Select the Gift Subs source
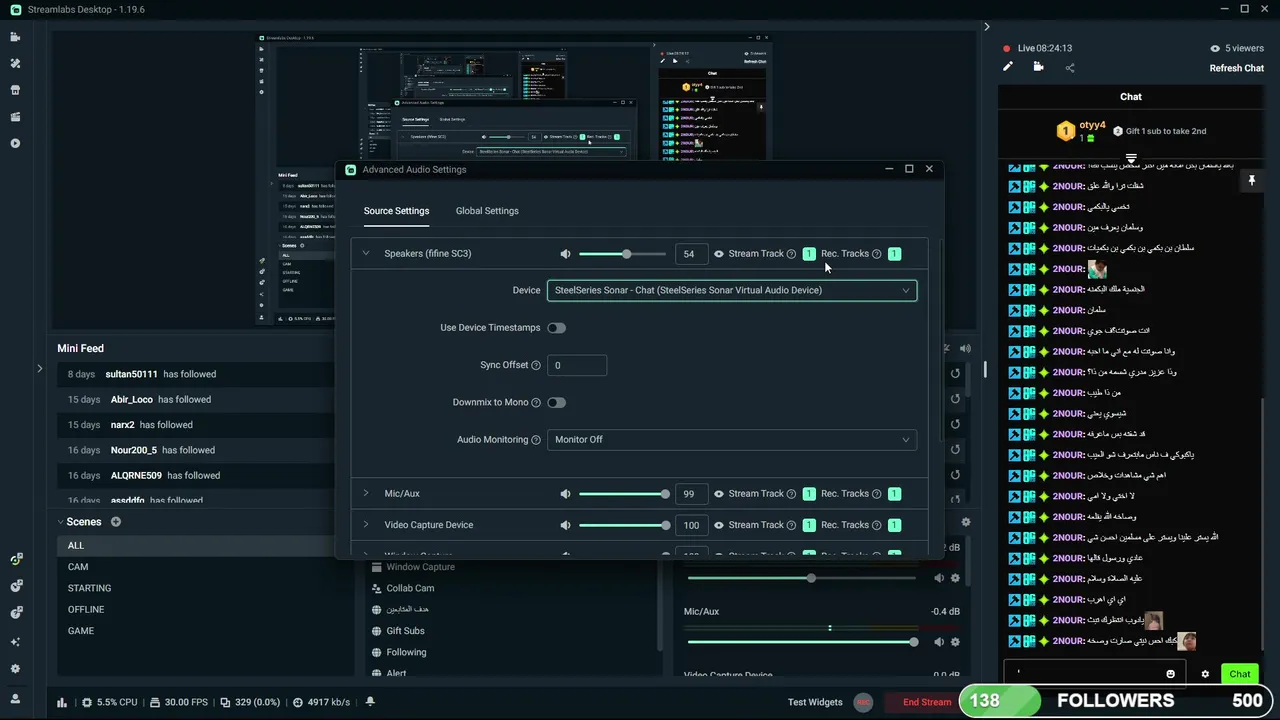The width and height of the screenshot is (1280, 720). [405, 631]
